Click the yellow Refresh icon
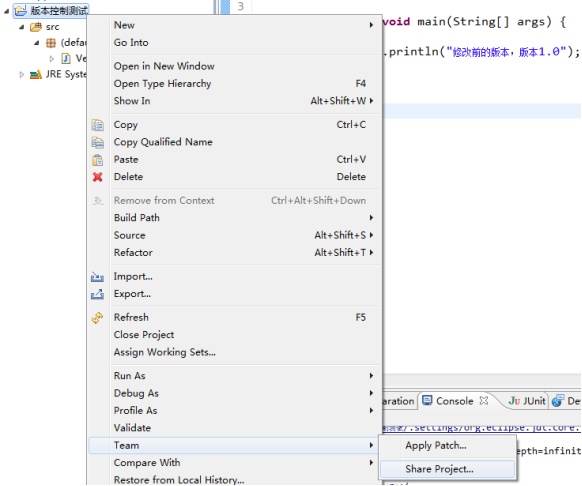 [97, 318]
